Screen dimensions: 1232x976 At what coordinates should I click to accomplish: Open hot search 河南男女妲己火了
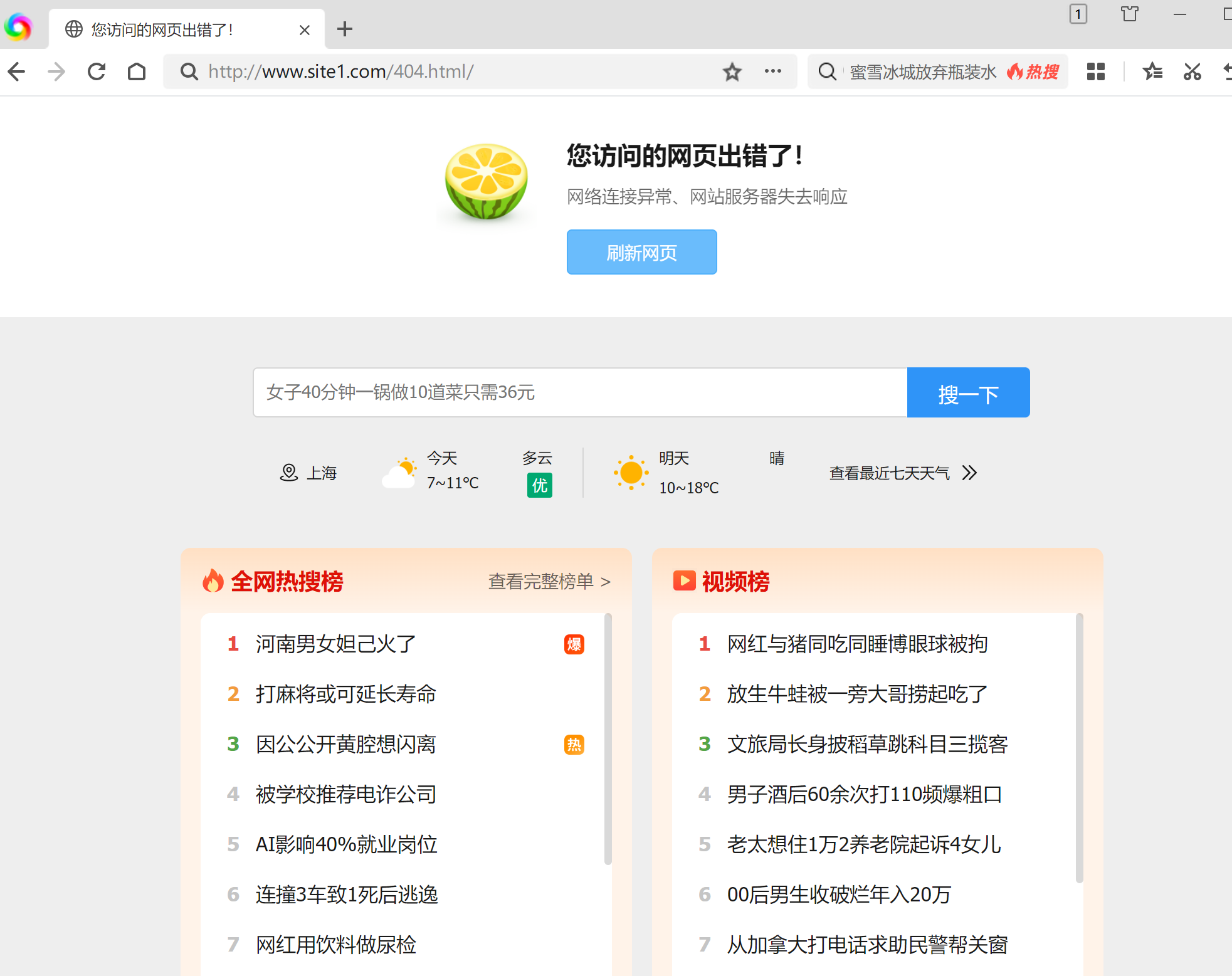pos(335,644)
